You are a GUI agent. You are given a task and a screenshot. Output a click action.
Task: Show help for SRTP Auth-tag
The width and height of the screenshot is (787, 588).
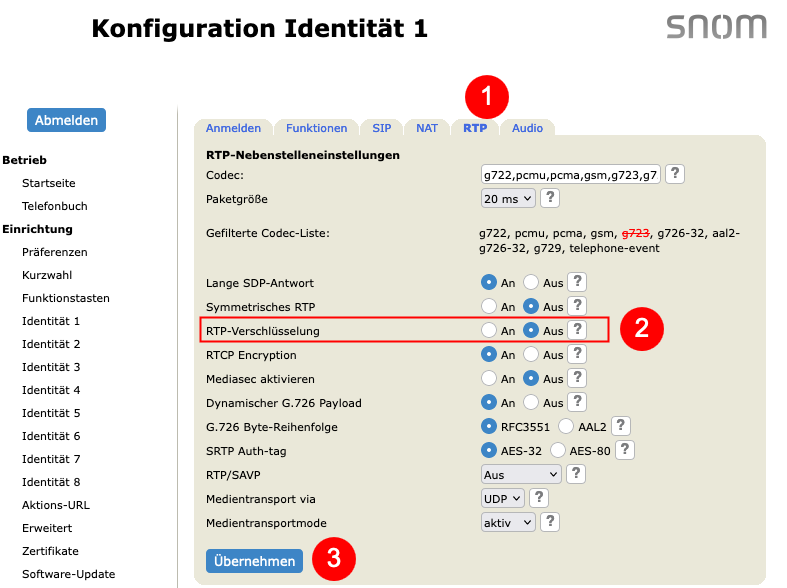(x=625, y=450)
